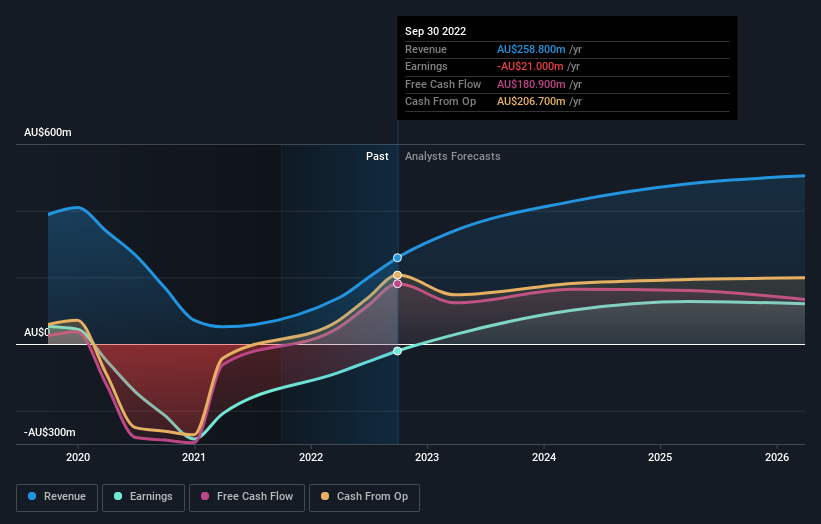Click the Analysts Forecasts label
The height and width of the screenshot is (524, 821).
click(452, 156)
